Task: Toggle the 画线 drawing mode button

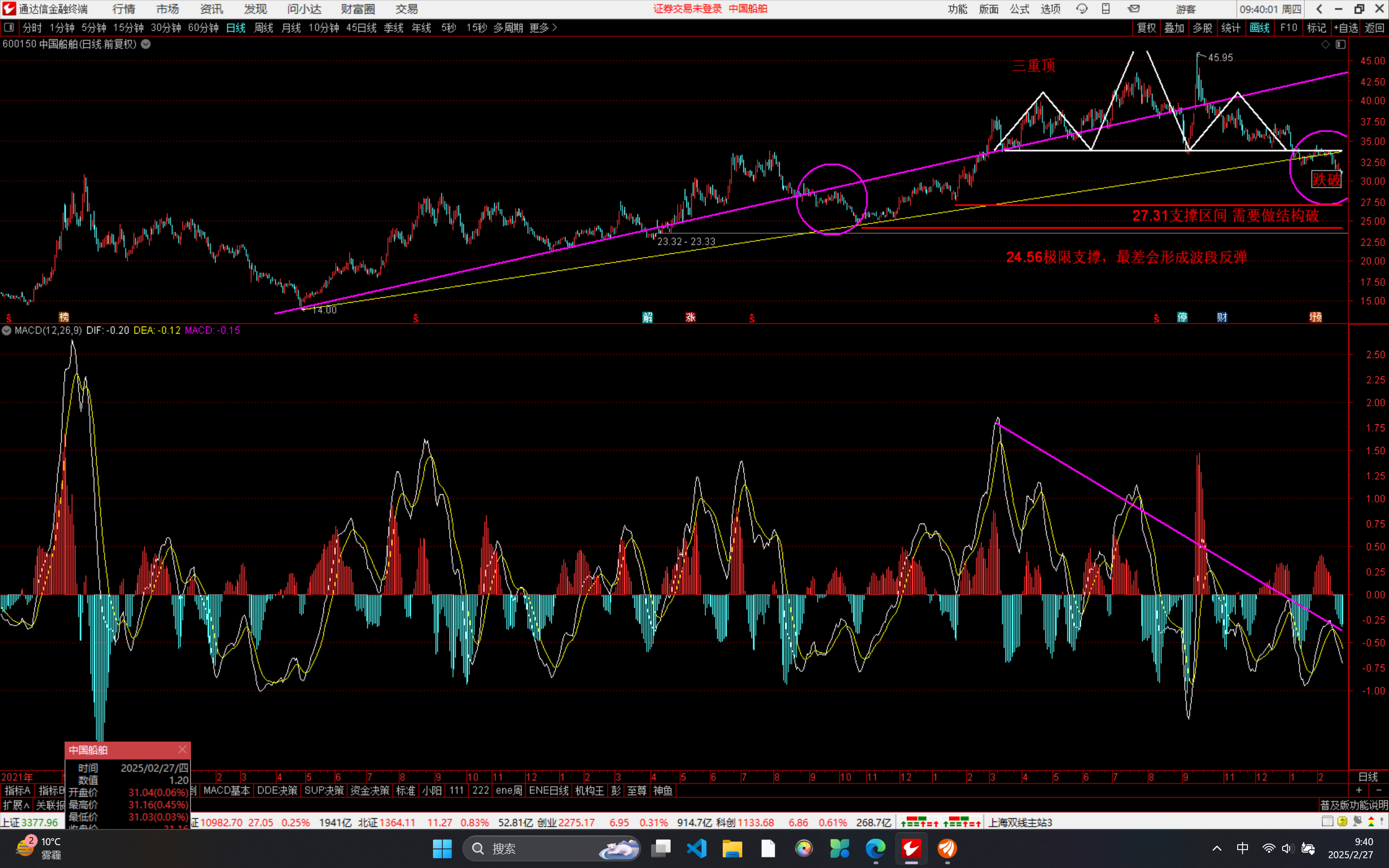Action: 1259,28
